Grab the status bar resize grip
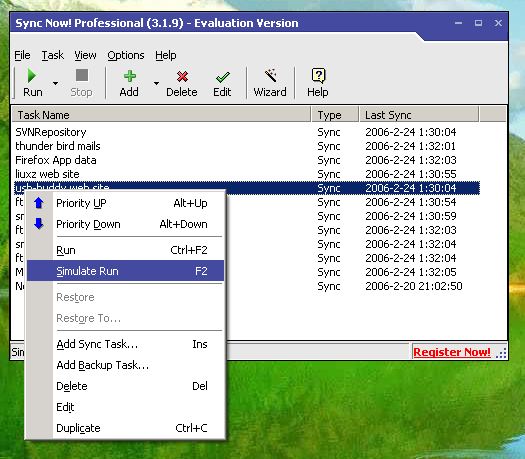Image resolution: width=525 pixels, height=459 pixels. pyautogui.click(x=501, y=353)
